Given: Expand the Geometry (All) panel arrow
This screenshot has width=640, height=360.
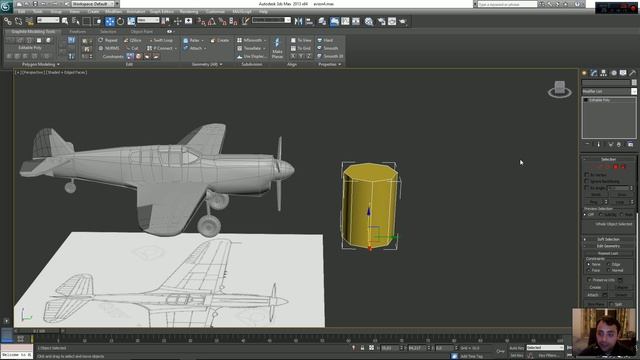Looking at the screenshot, I should [x=221, y=64].
